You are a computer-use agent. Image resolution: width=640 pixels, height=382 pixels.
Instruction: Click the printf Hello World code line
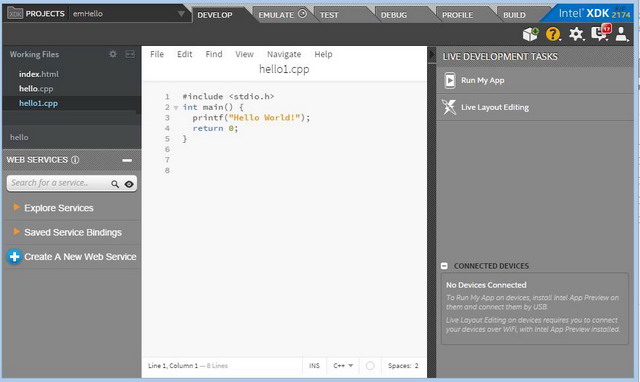pyautogui.click(x=251, y=118)
